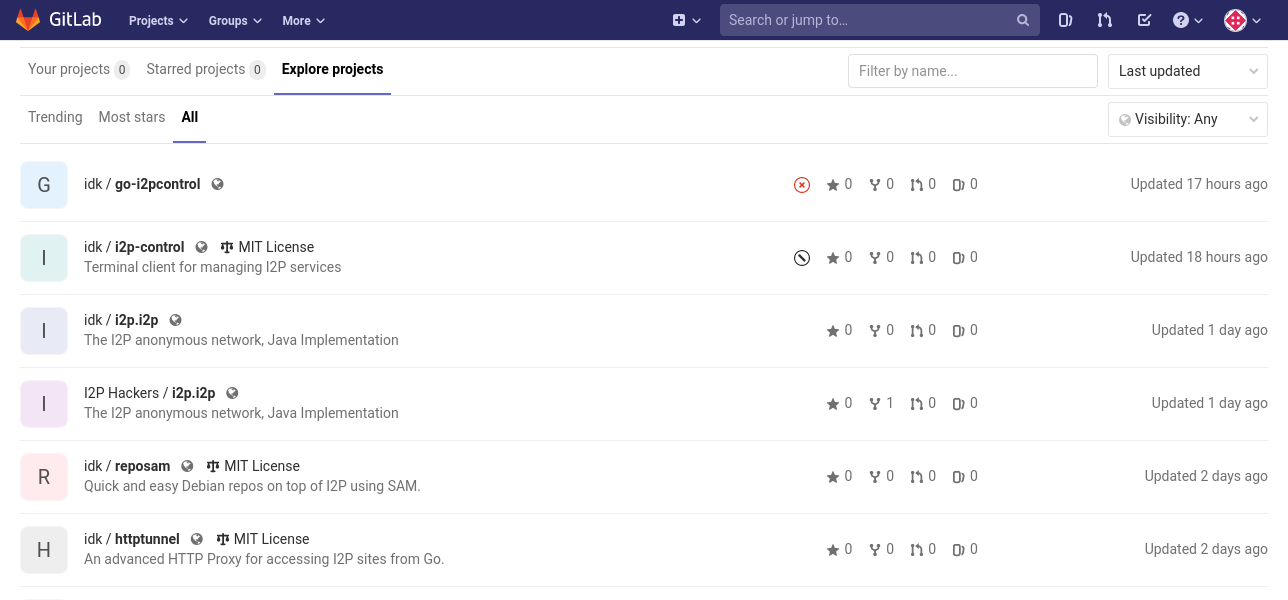
Task: Click the public globe icon beside go-i2pcontrol
Action: coord(218,184)
